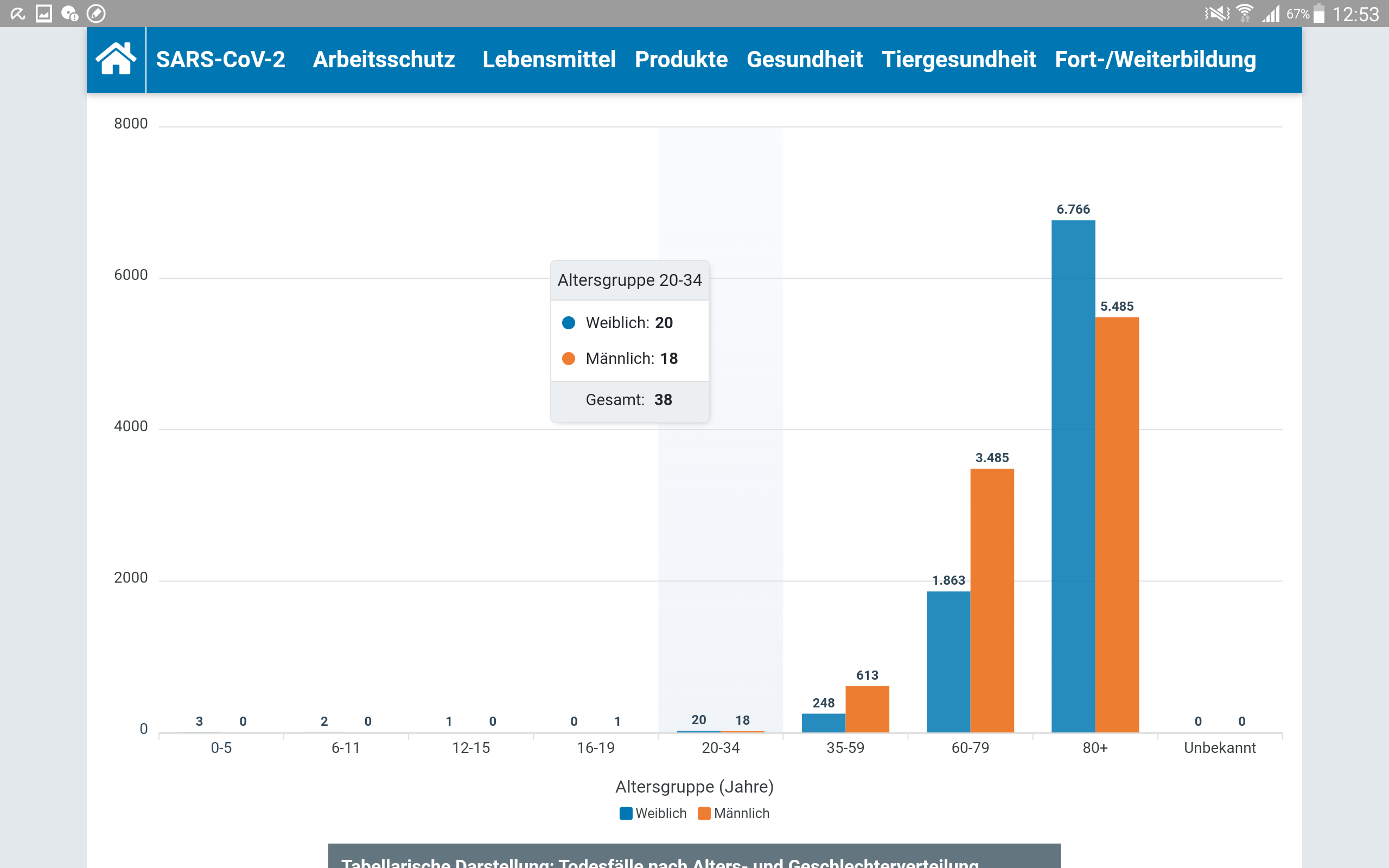This screenshot has height=868, width=1389.
Task: Click the value 3 above the 0-5 group
Action: click(199, 721)
